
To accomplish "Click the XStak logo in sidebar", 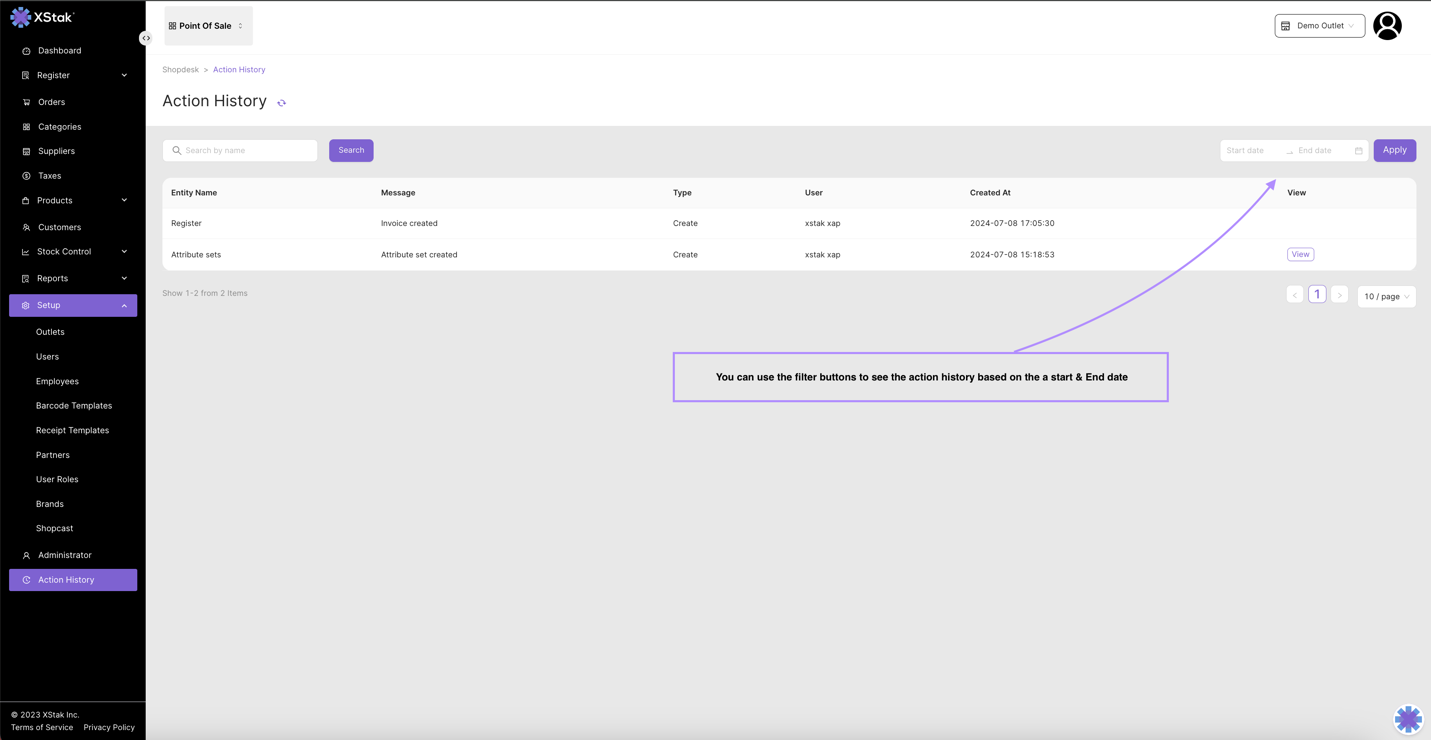I will point(42,17).
